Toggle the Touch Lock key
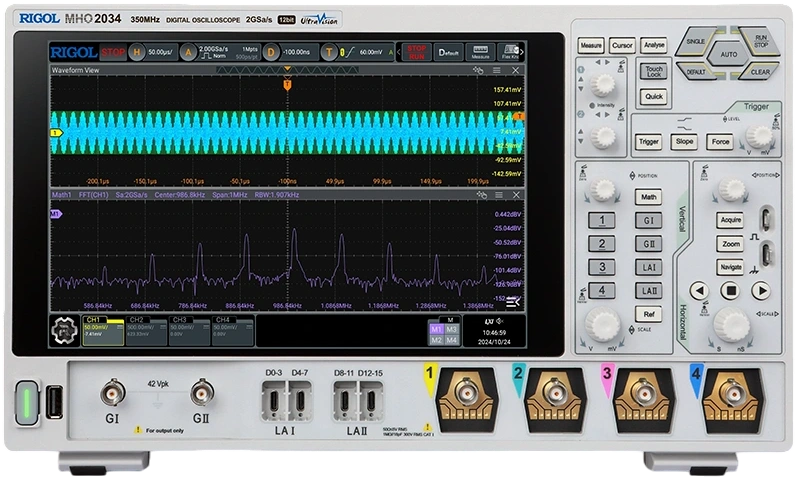800x481 pixels. pyautogui.click(x=654, y=71)
